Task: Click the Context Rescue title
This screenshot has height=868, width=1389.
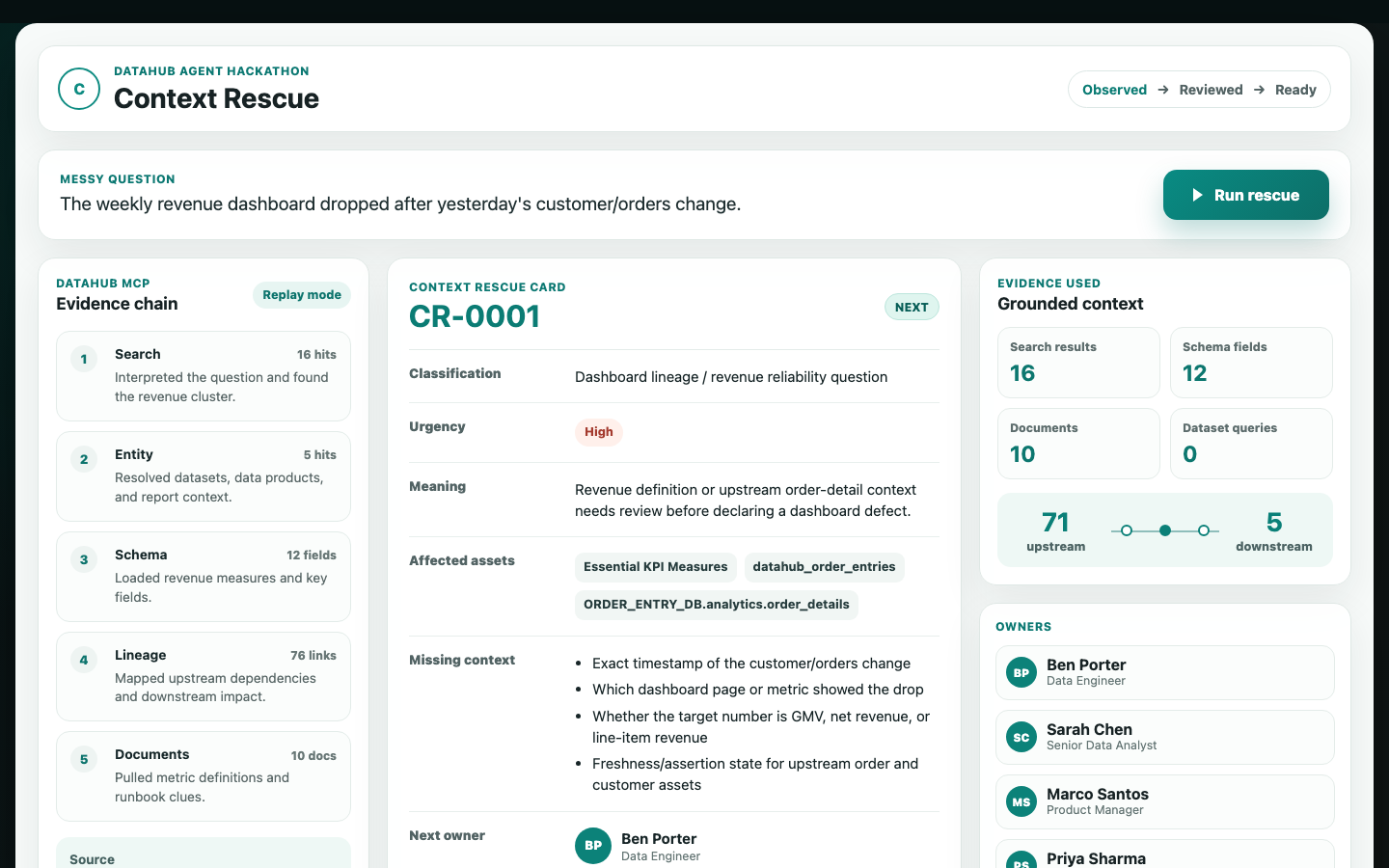Action: [216, 98]
